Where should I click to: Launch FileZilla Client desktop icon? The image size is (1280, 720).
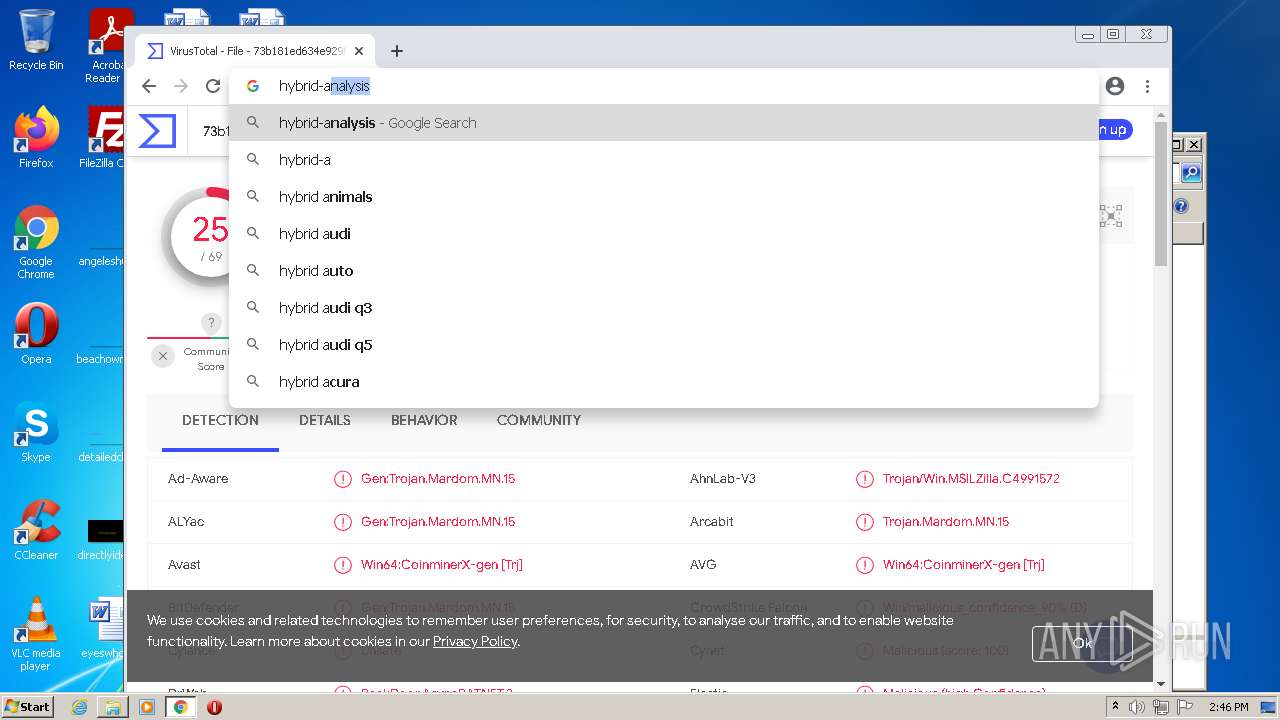pos(104,138)
